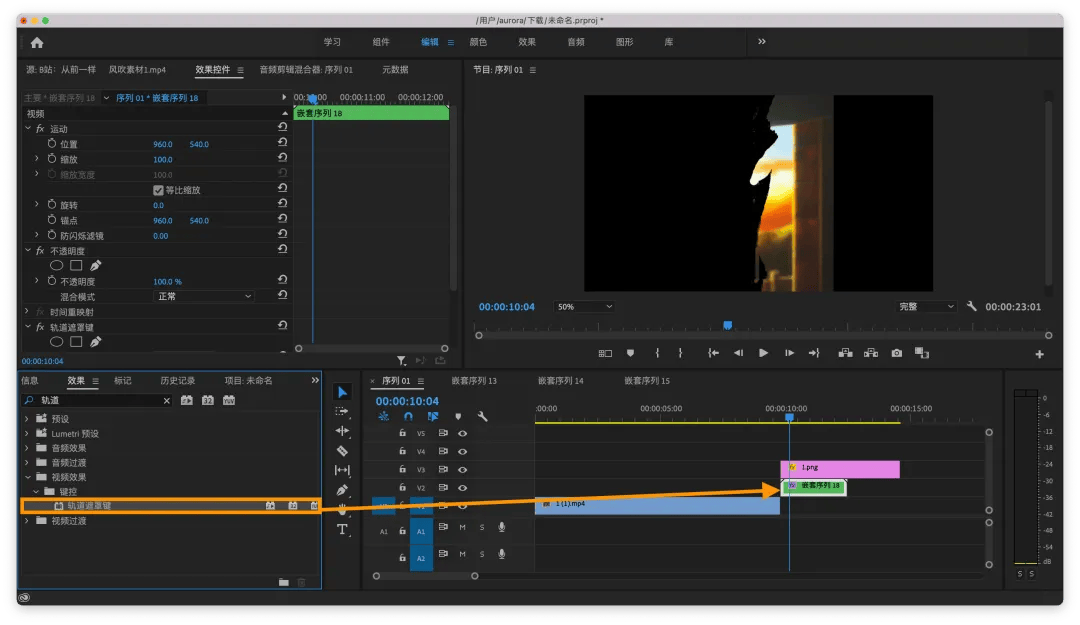The height and width of the screenshot is (625, 1080).
Task: Toggle lock on the V5 track
Action: coord(402,433)
